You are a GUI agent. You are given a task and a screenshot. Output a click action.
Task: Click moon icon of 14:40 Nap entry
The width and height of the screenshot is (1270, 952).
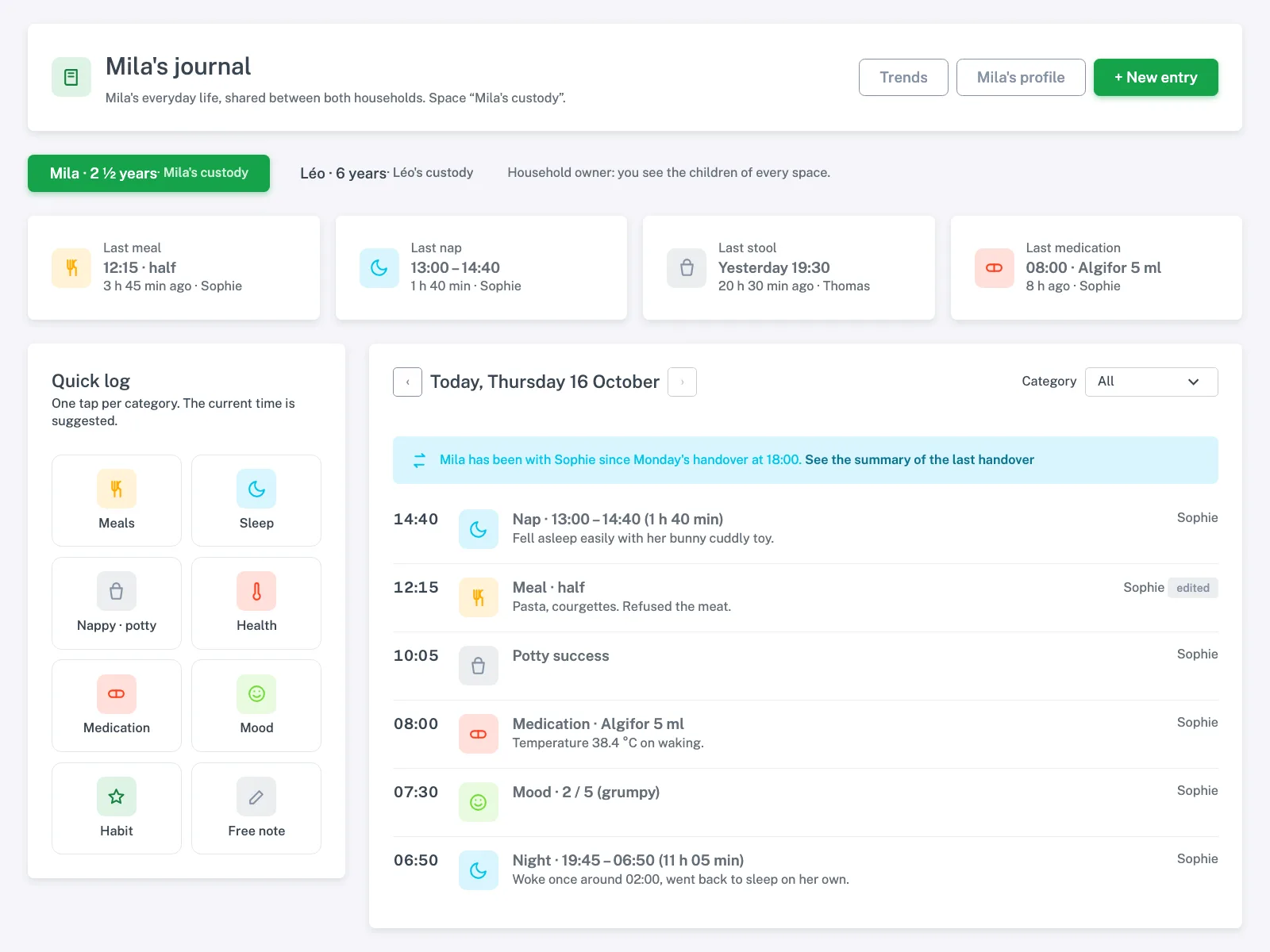(479, 529)
